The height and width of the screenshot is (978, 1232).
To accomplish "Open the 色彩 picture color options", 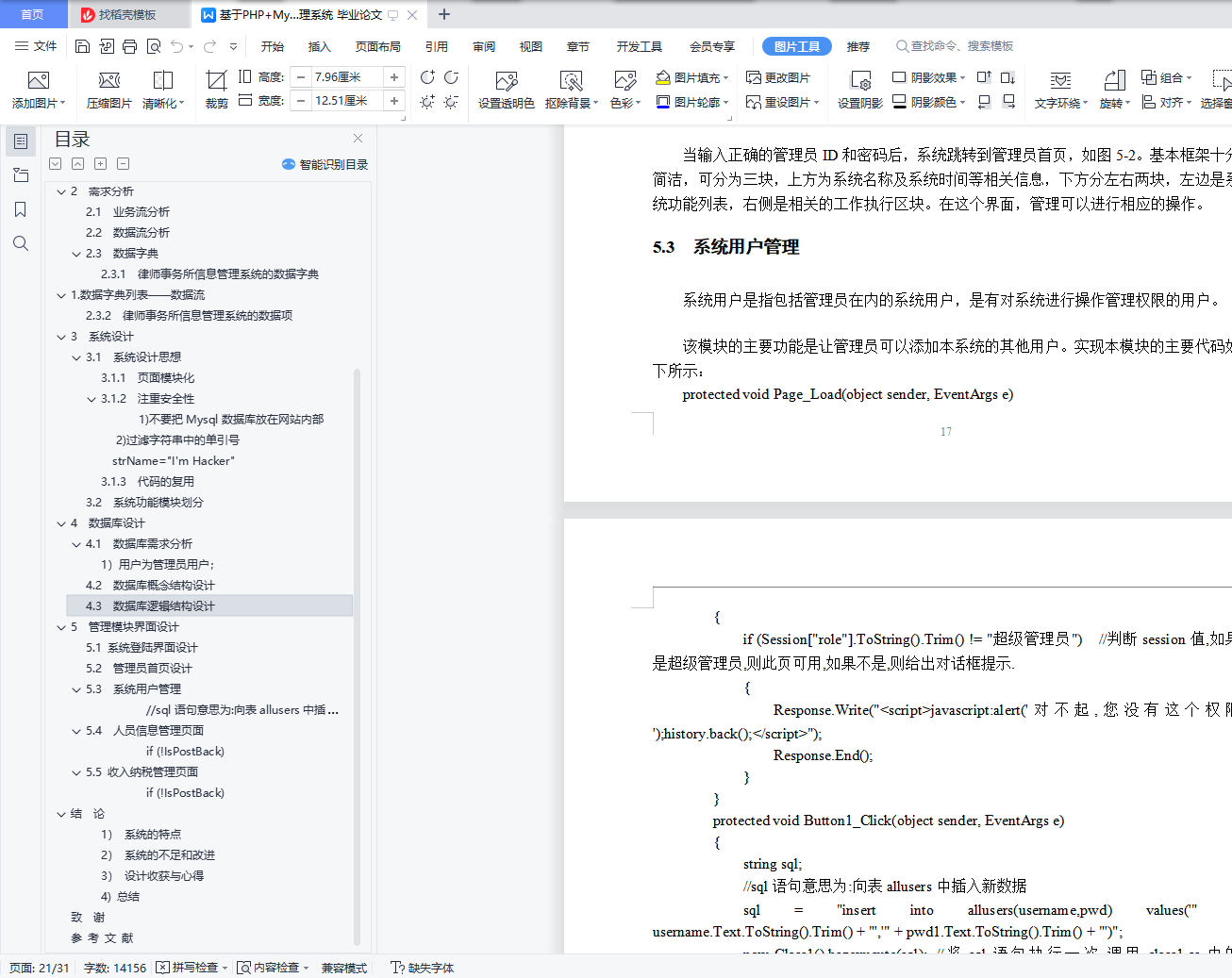I will 625,91.
